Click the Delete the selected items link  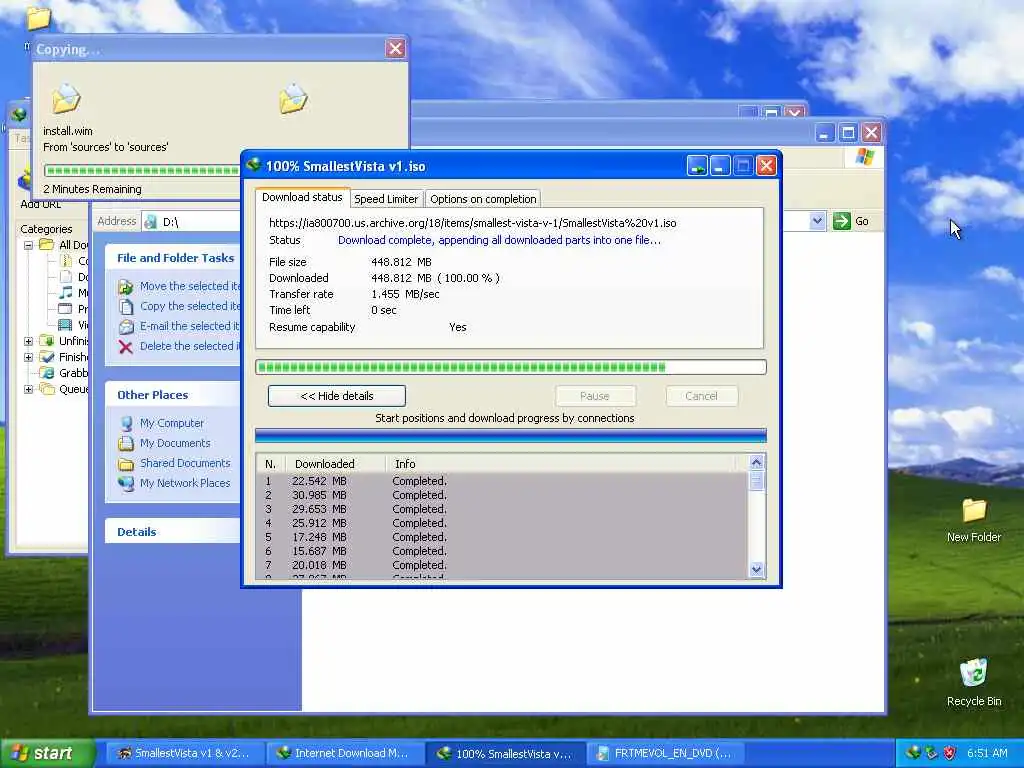pyautogui.click(x=188, y=346)
